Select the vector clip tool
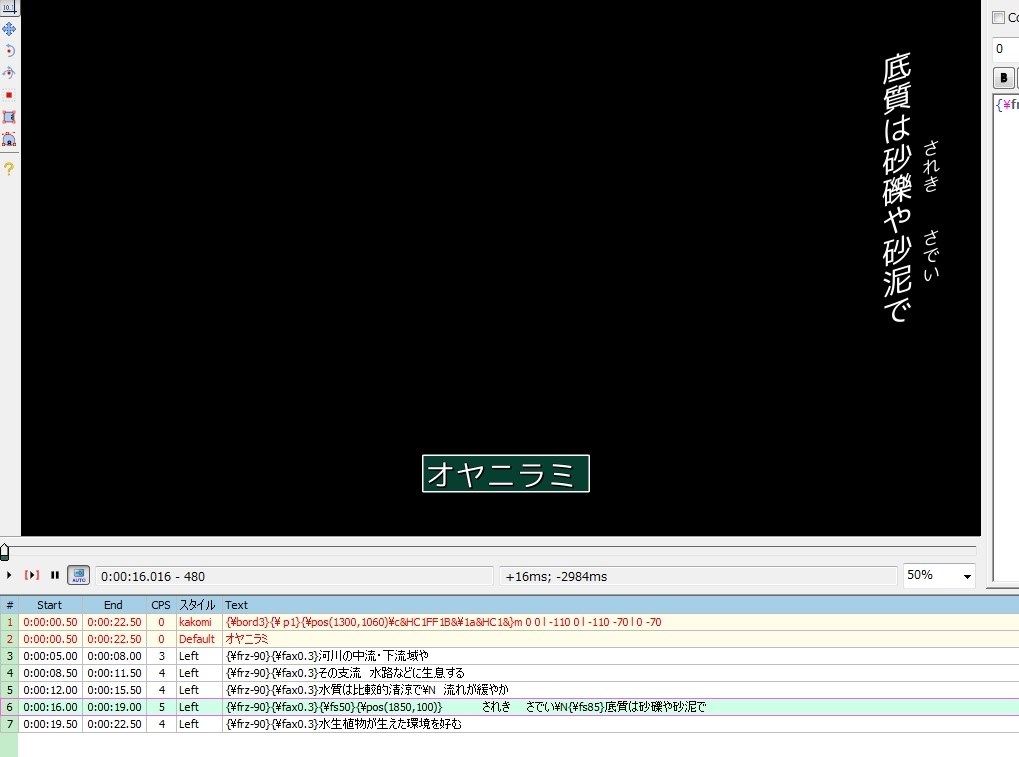Screen dimensions: 1019x757 click(x=9, y=139)
